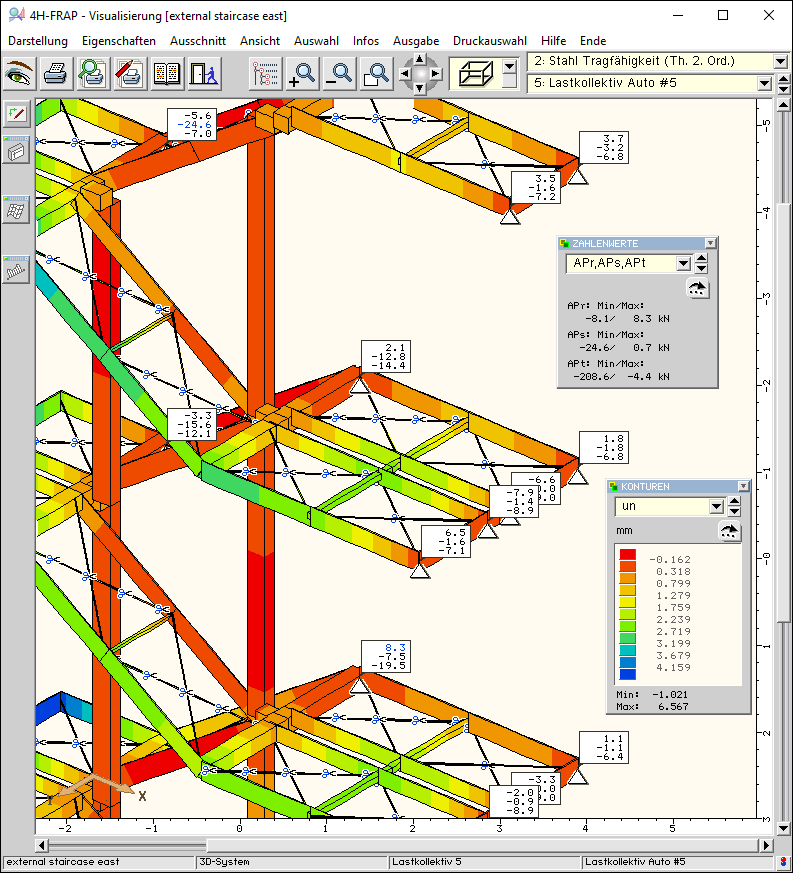Click the exit door icon
793x873 pixels.
[x=202, y=73]
